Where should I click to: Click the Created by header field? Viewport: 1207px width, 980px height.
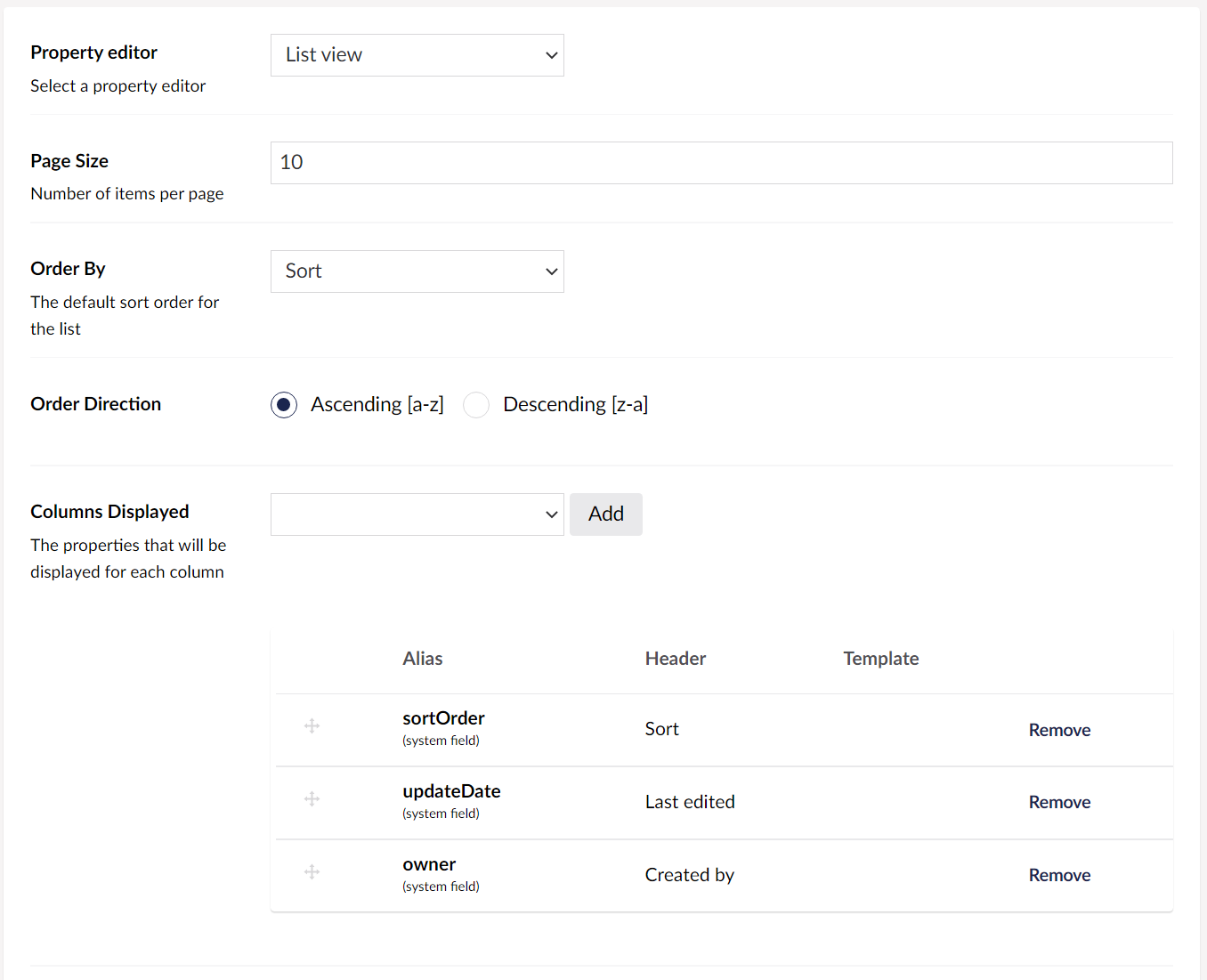point(690,875)
